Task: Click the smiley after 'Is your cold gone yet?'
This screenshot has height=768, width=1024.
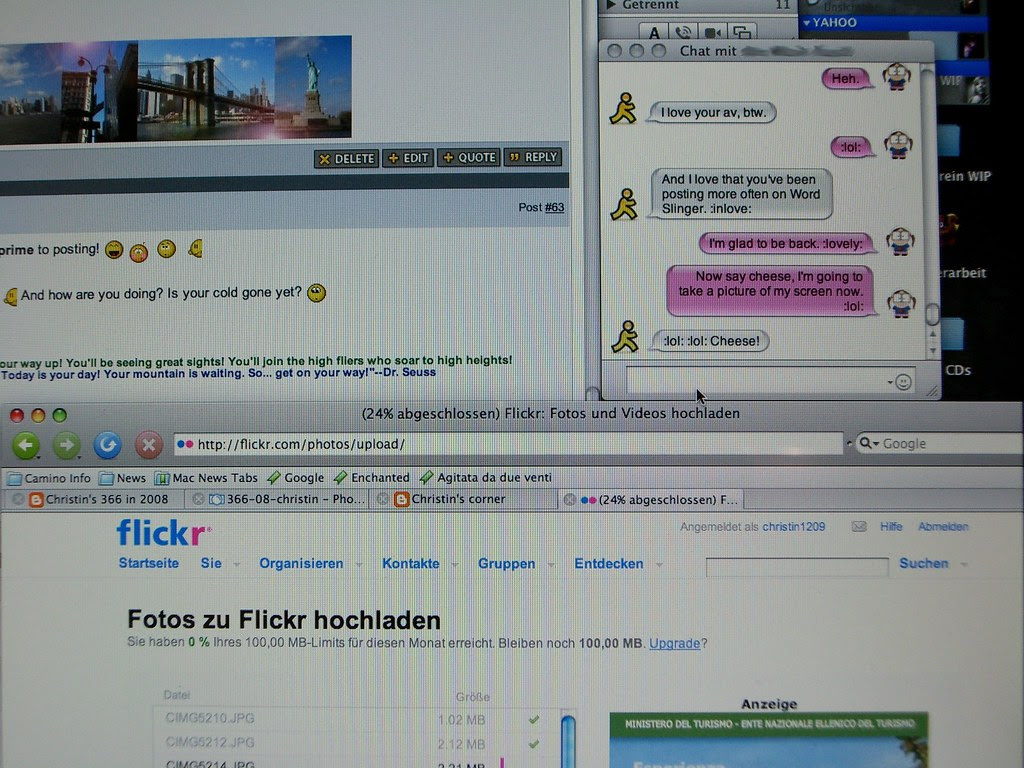Action: point(317,293)
